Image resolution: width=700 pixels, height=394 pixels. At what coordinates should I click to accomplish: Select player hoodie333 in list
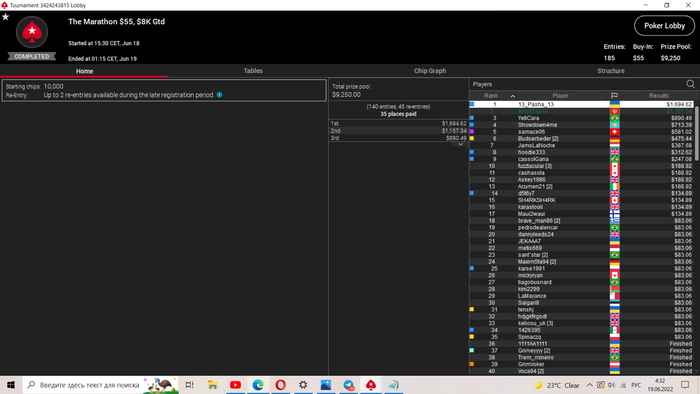pyautogui.click(x=581, y=152)
